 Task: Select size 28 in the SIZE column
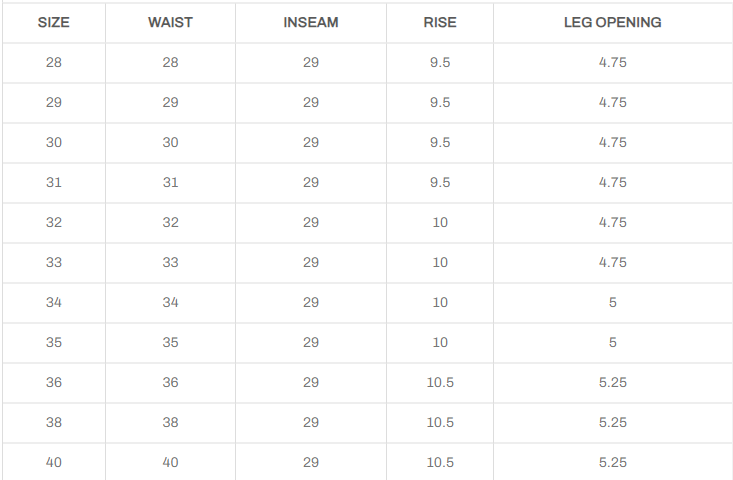(x=54, y=62)
